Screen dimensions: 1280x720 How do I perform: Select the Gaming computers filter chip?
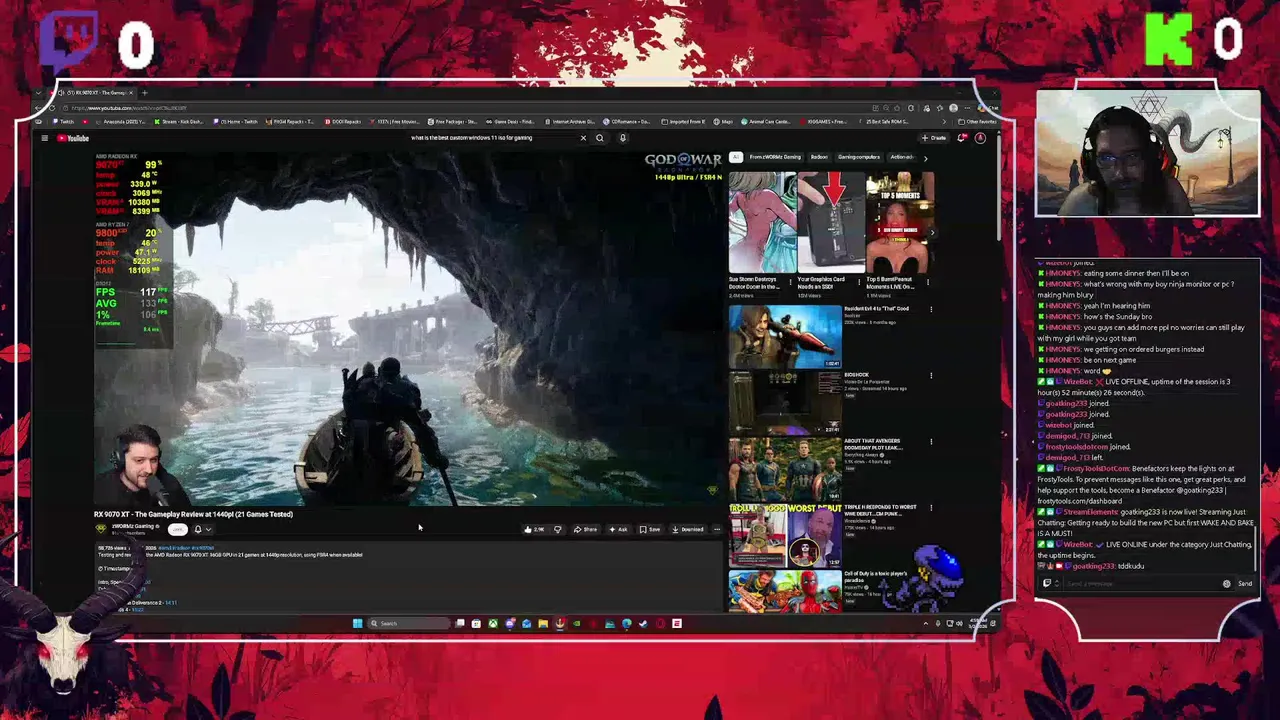(859, 157)
